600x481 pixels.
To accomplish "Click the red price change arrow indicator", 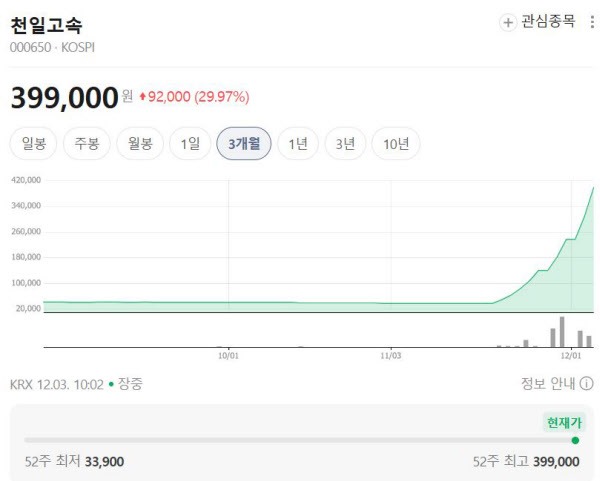I will (x=144, y=97).
